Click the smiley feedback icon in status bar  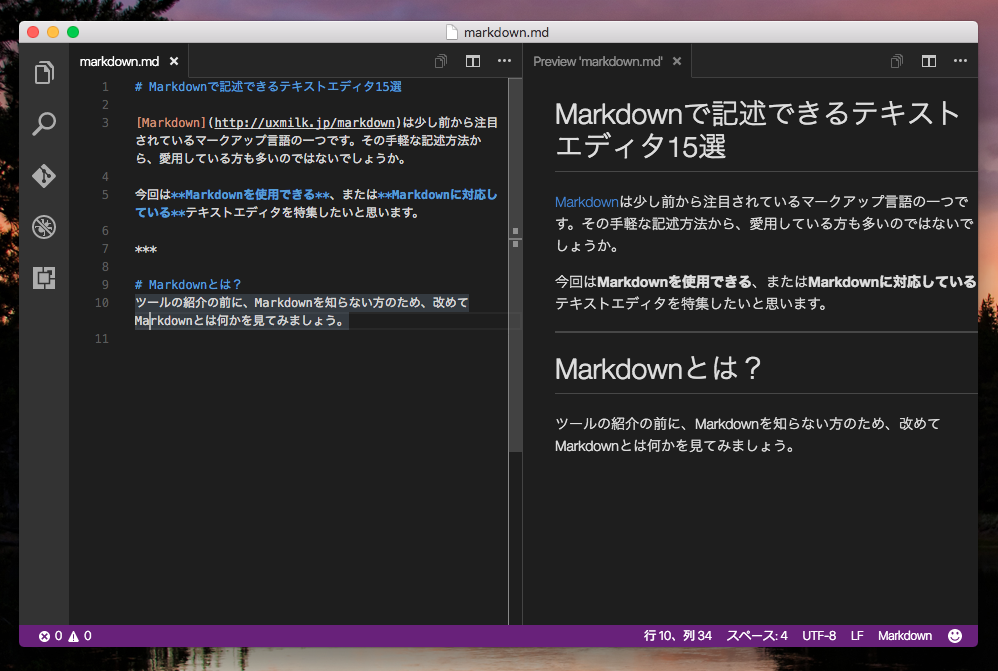coord(954,636)
